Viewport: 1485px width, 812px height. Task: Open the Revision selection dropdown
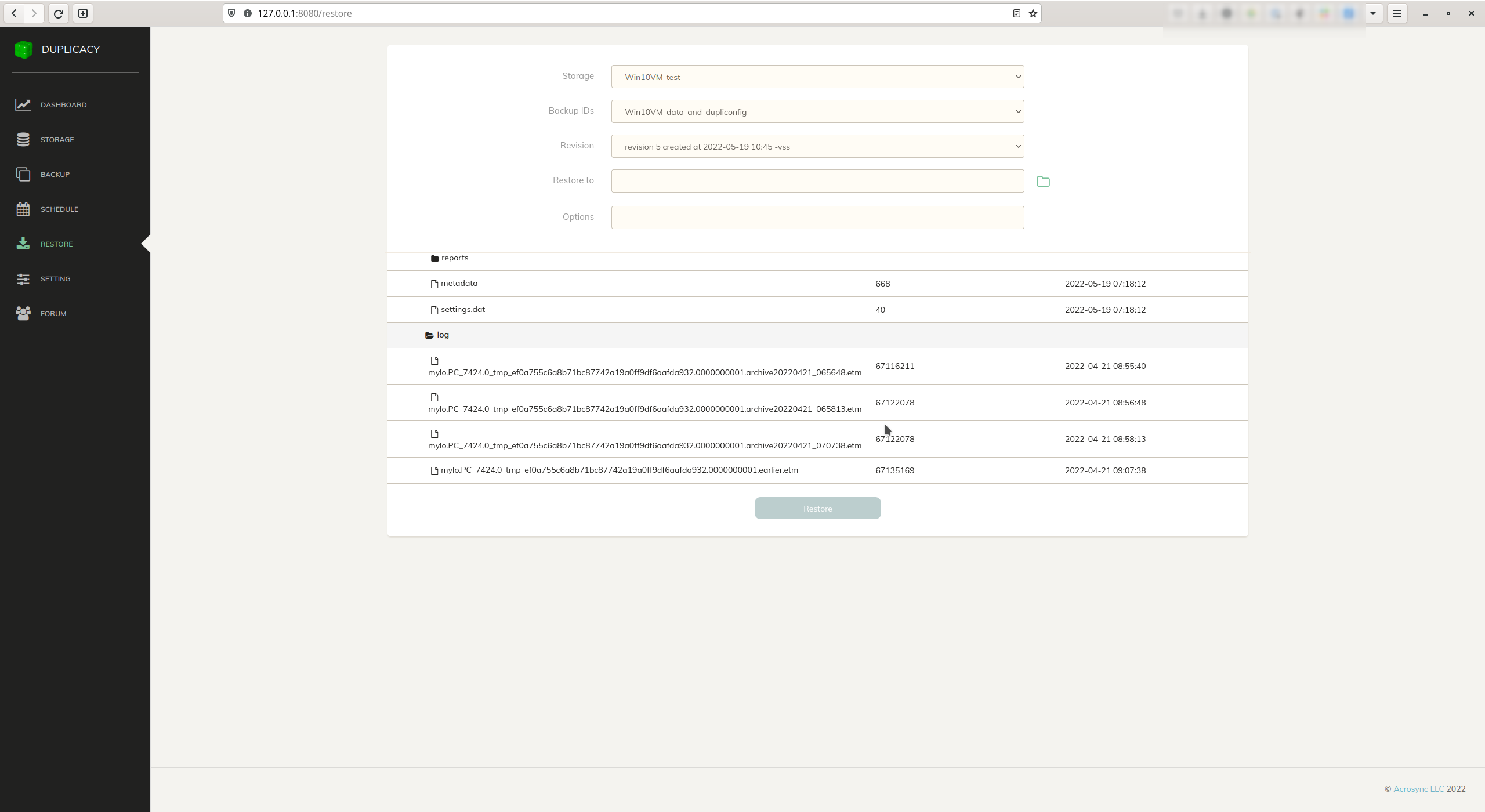click(817, 147)
